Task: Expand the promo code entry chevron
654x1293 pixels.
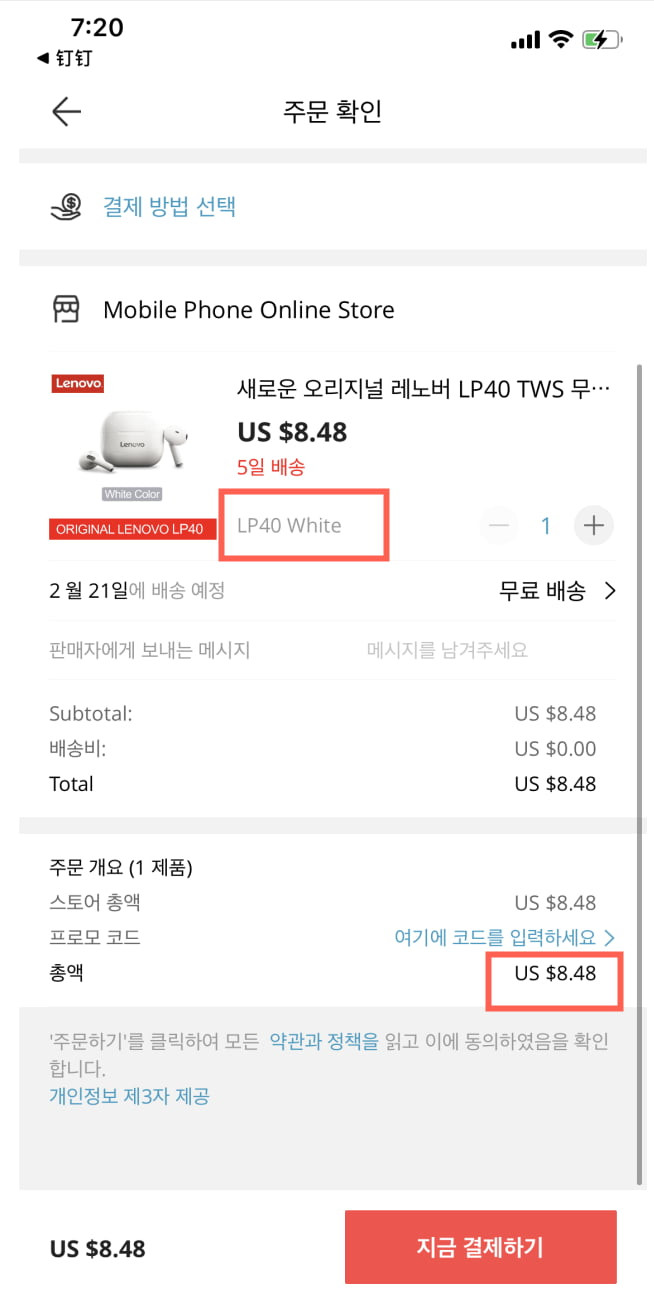Action: pyautogui.click(x=608, y=938)
